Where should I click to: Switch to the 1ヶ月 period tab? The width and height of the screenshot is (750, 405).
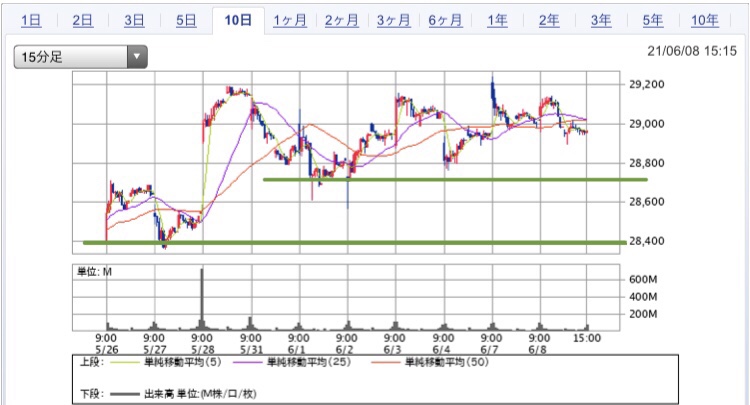[290, 20]
